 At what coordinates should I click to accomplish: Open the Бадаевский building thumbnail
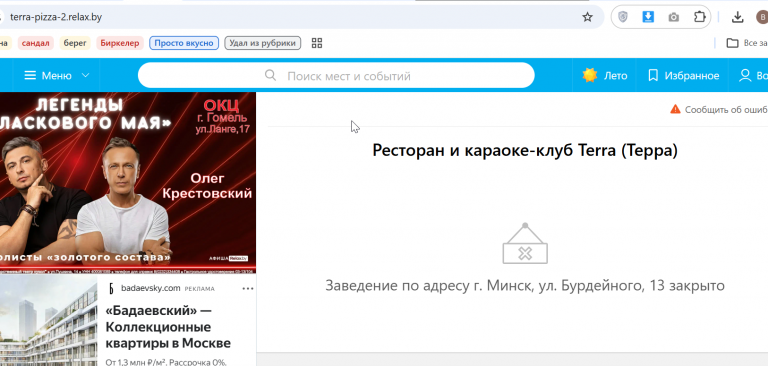coord(49,320)
